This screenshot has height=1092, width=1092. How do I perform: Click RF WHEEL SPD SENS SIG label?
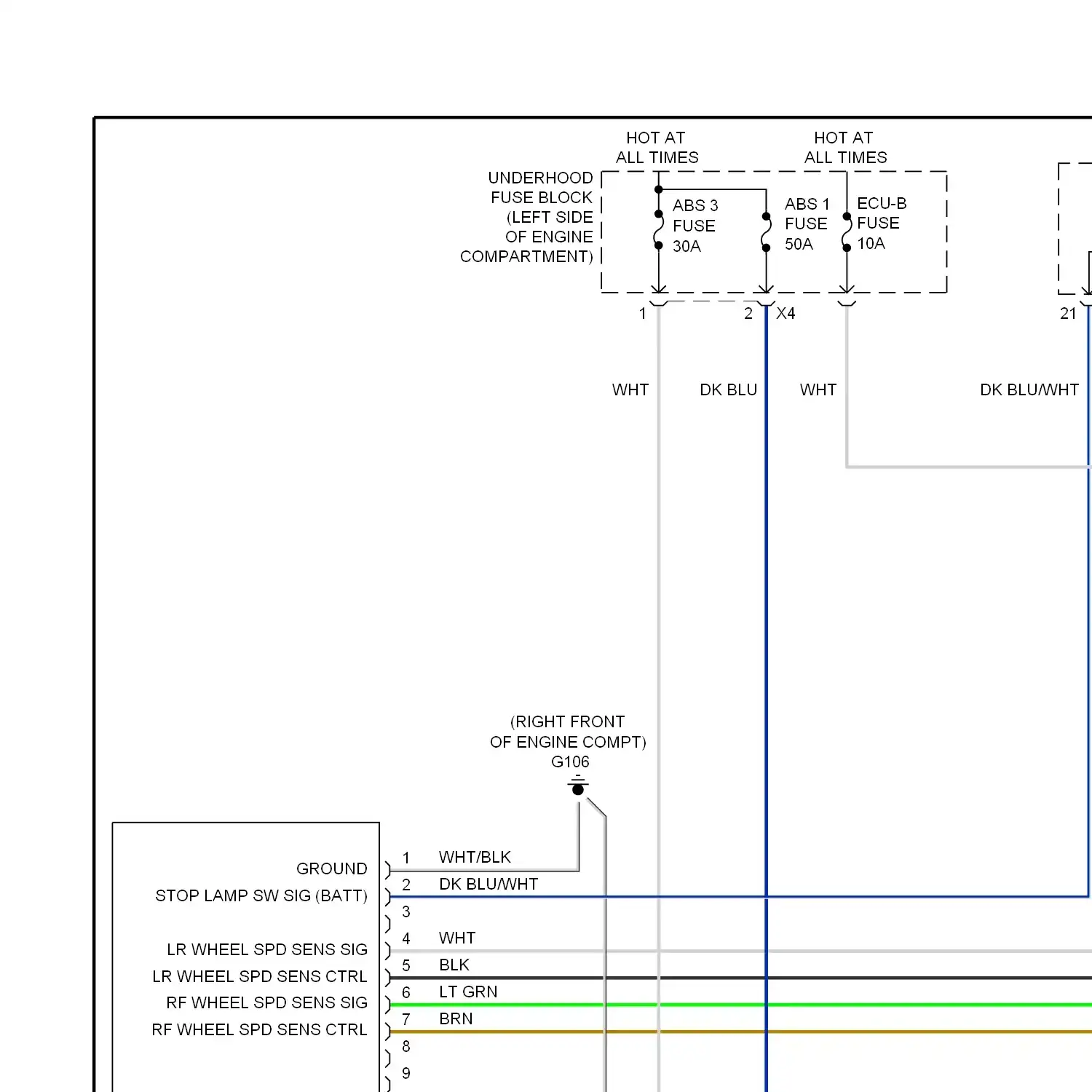pos(267,1002)
